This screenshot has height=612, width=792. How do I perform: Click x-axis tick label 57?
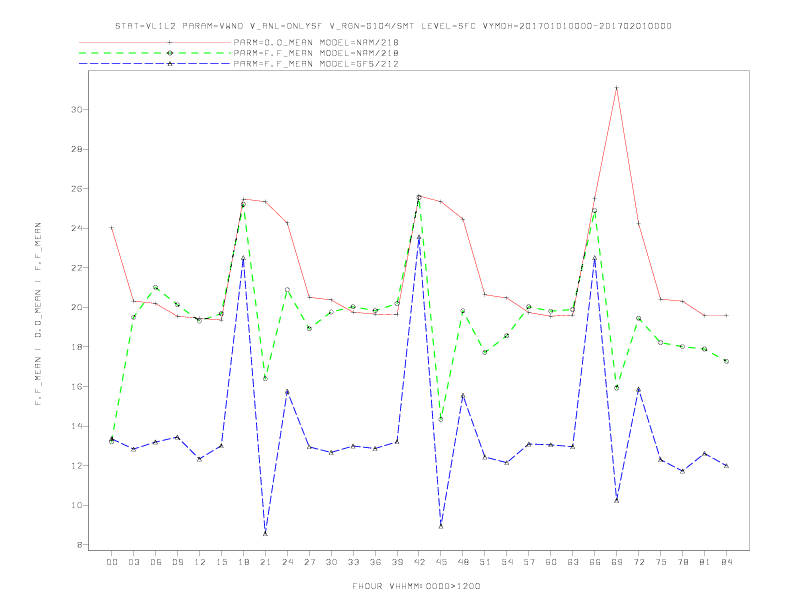(529, 562)
